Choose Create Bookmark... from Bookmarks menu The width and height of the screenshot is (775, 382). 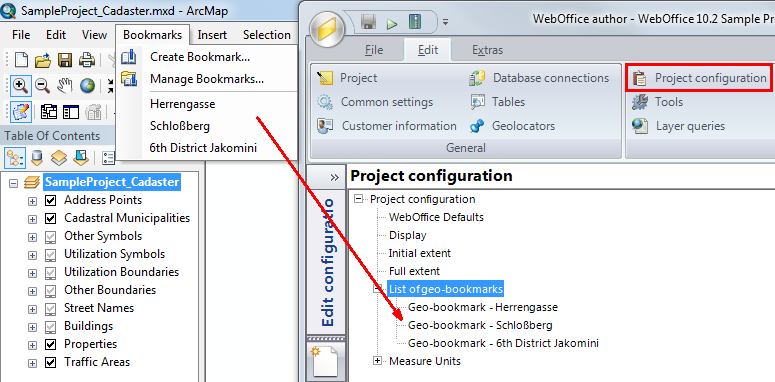click(200, 57)
